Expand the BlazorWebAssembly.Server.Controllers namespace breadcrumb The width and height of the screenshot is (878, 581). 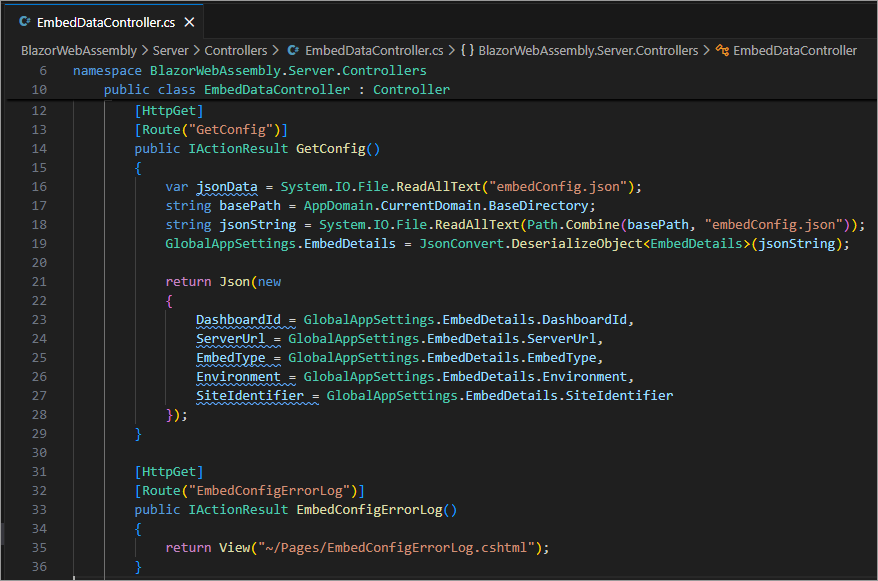click(x=590, y=50)
